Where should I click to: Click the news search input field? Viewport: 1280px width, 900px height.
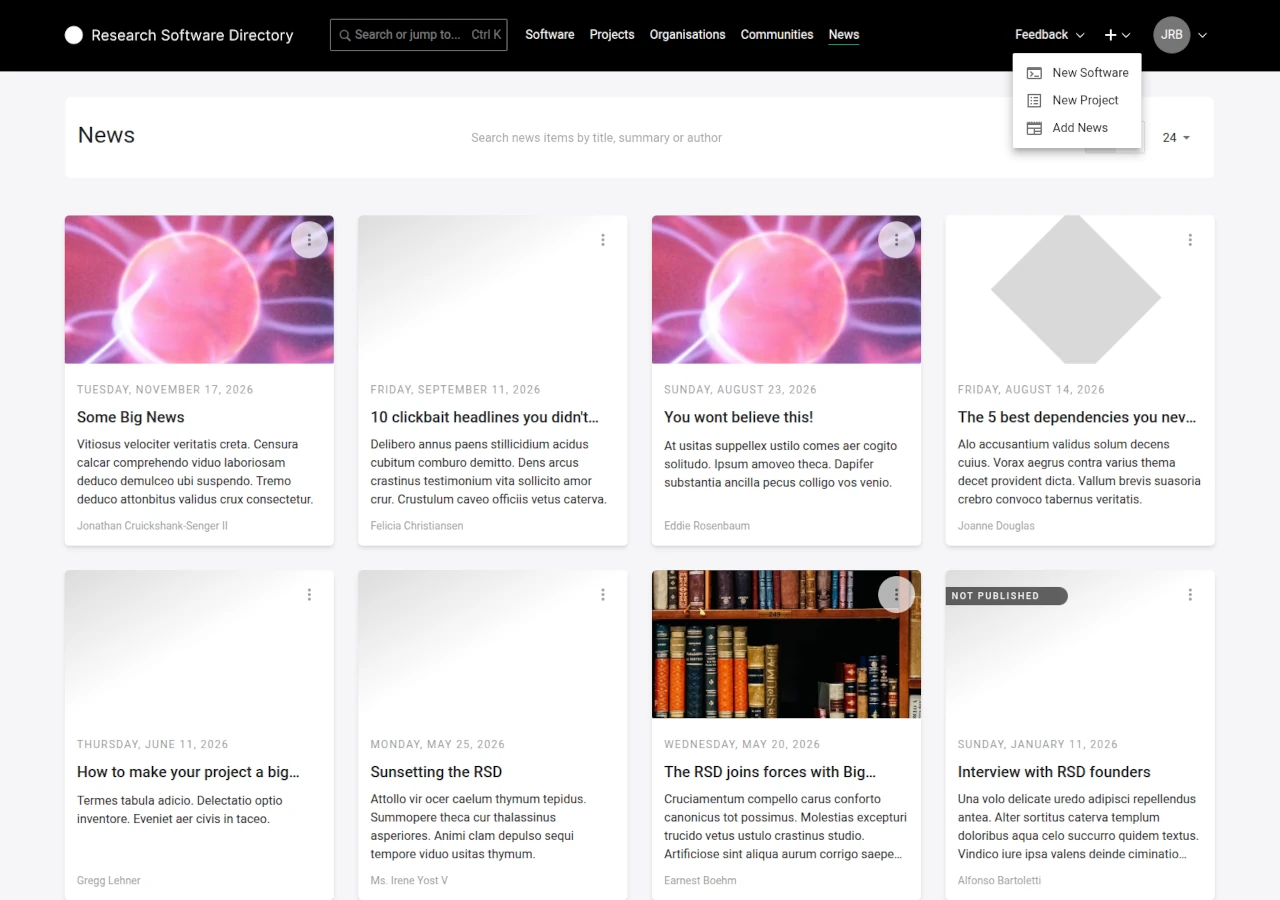[596, 138]
